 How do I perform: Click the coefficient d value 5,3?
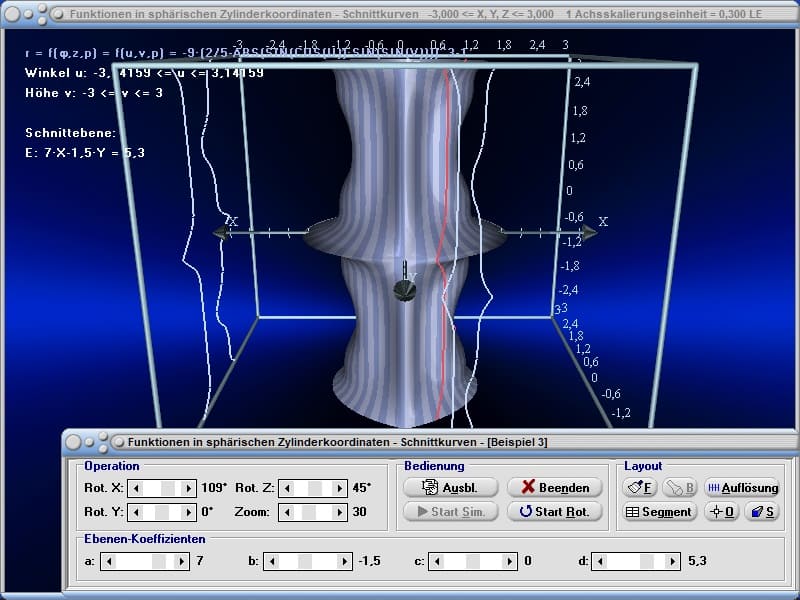tap(697, 561)
